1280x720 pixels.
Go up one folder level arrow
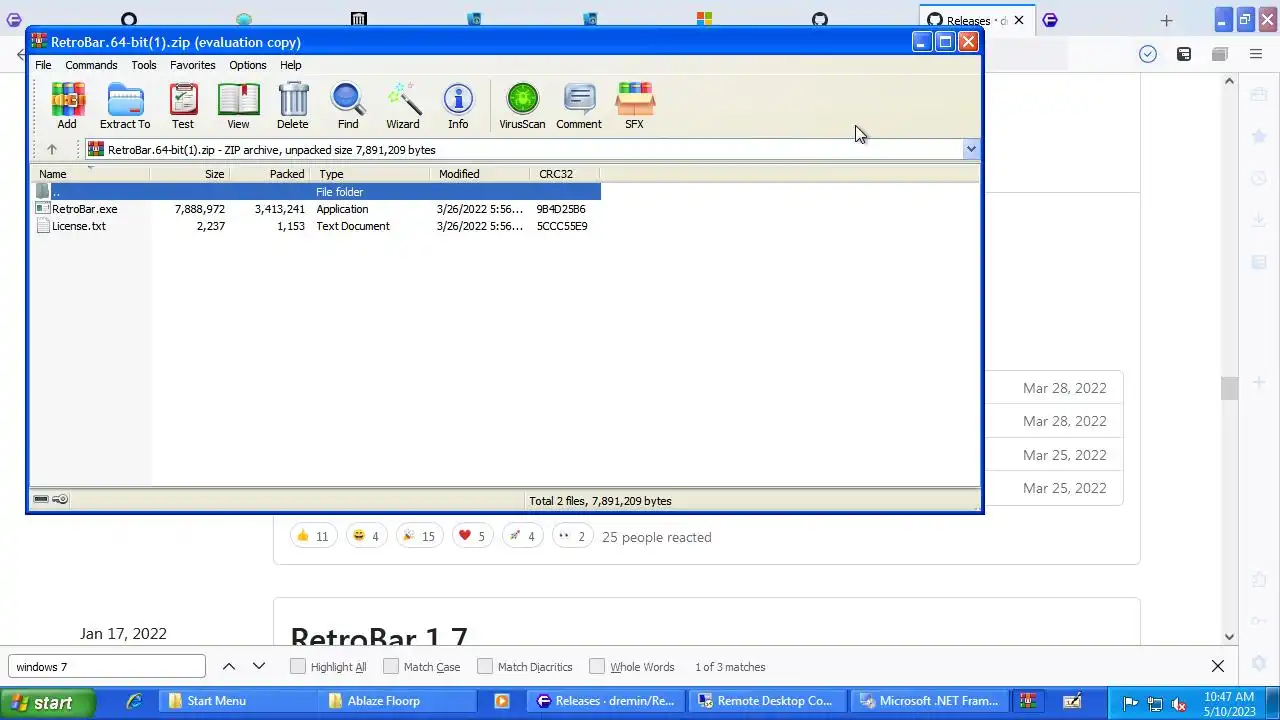pyautogui.click(x=52, y=150)
